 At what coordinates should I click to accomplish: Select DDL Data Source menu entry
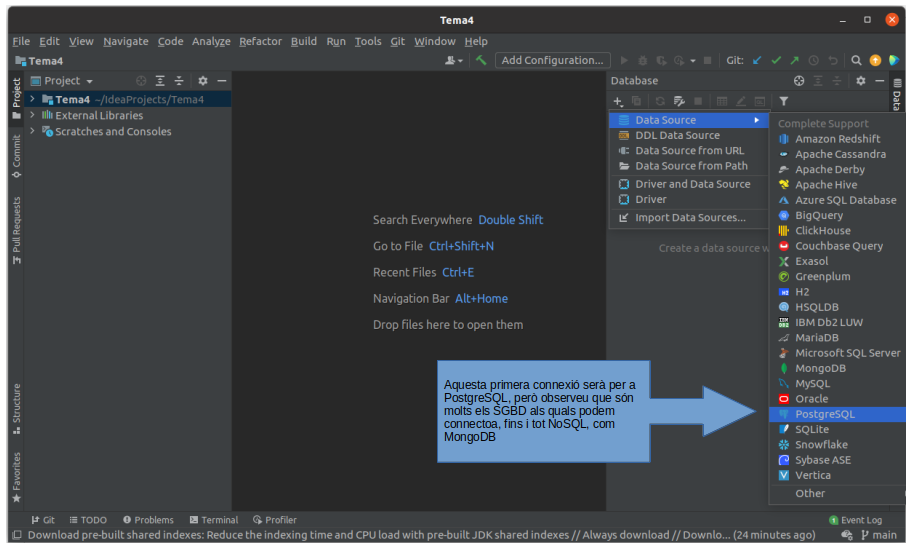pyautogui.click(x=689, y=135)
